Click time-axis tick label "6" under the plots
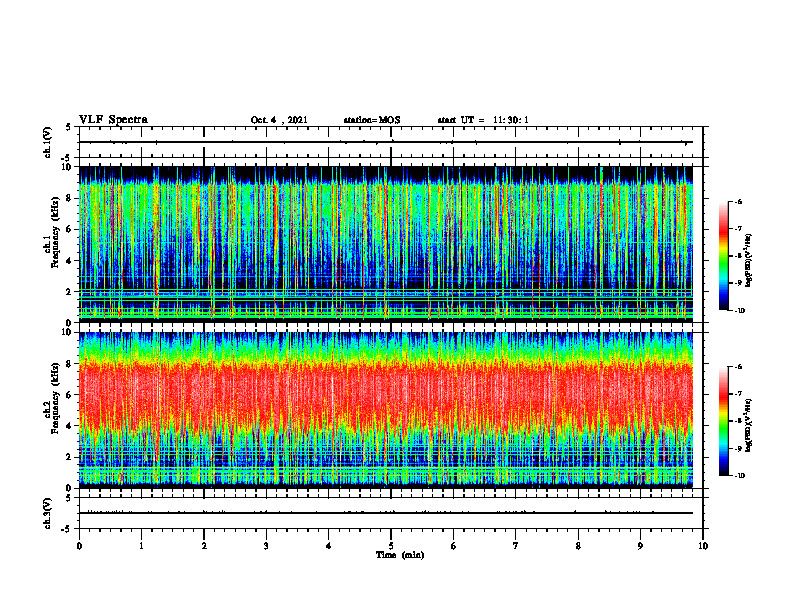The height and width of the screenshot is (612, 792). 454,546
